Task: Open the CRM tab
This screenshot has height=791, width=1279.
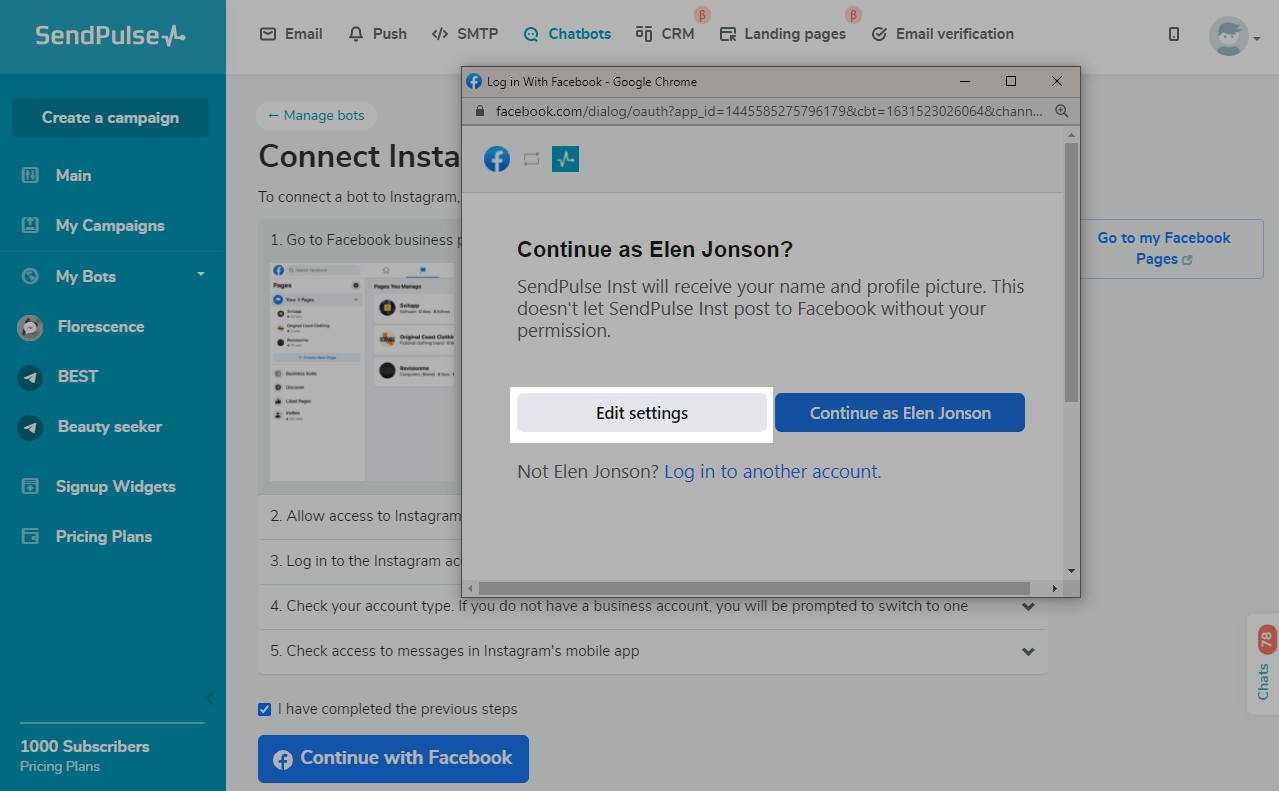Action: point(665,34)
